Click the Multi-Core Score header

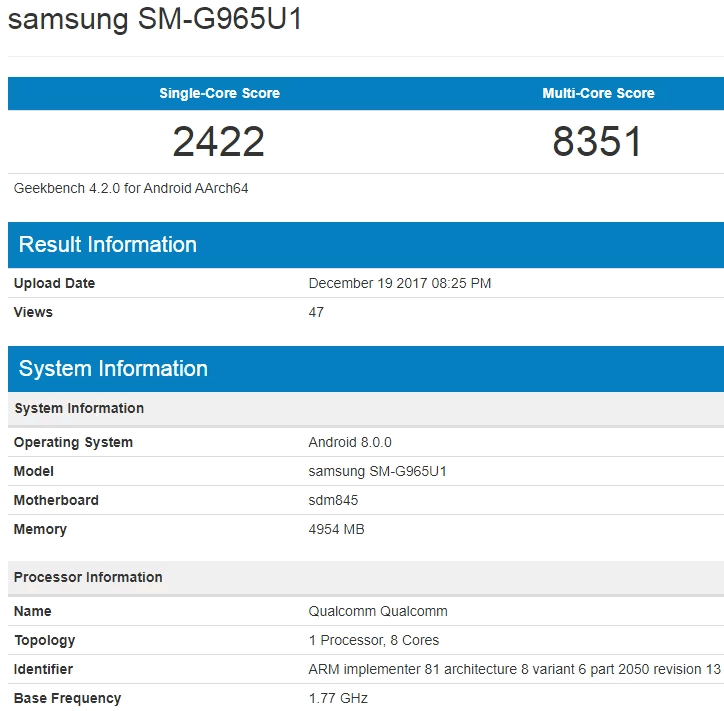[x=598, y=93]
